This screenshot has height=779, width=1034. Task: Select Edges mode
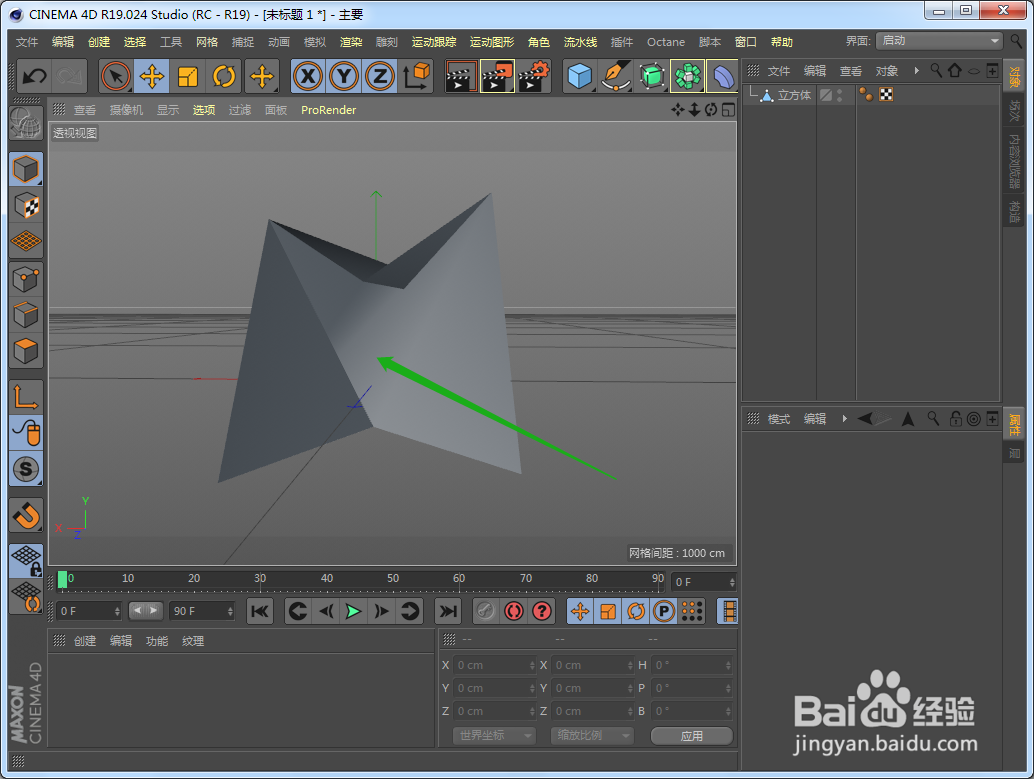coord(26,315)
